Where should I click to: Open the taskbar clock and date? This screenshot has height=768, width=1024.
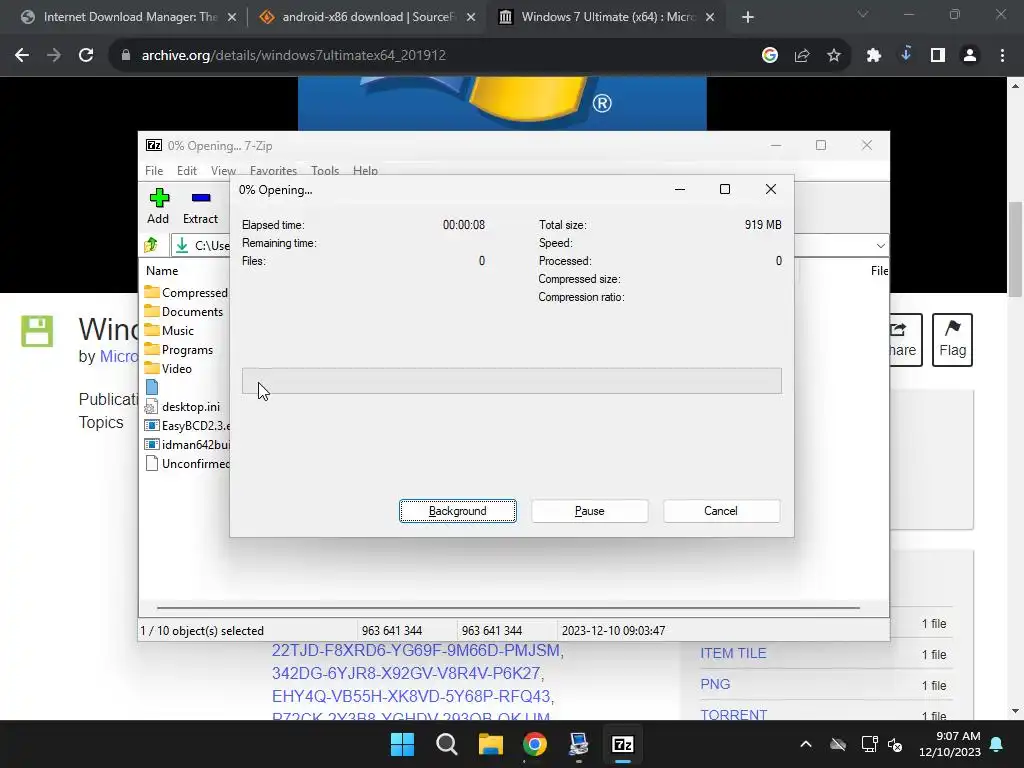tap(950, 744)
